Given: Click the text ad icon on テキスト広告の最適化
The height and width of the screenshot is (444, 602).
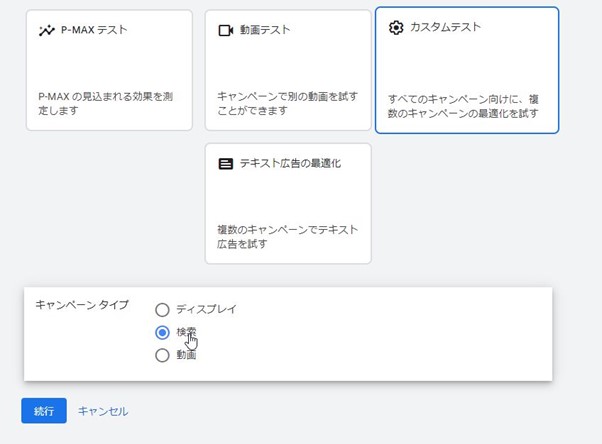Looking at the screenshot, I should [x=225, y=163].
